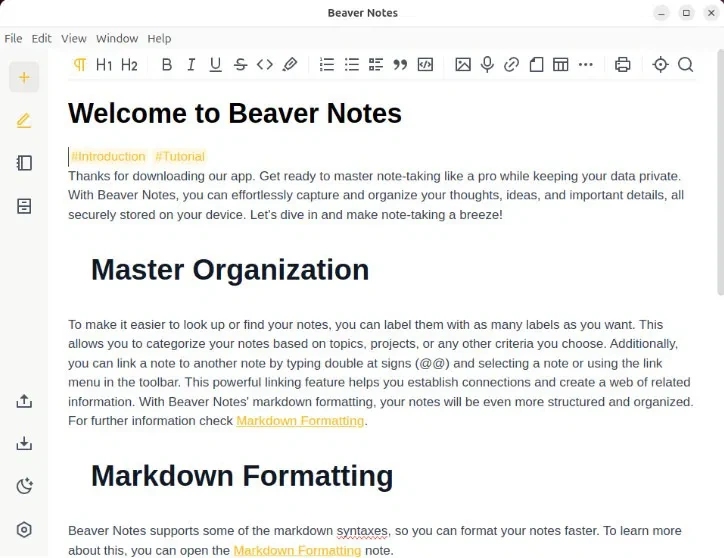Screen dimensions: 724x558
Task: Open the archive icon in sidebar
Action: pos(24,206)
